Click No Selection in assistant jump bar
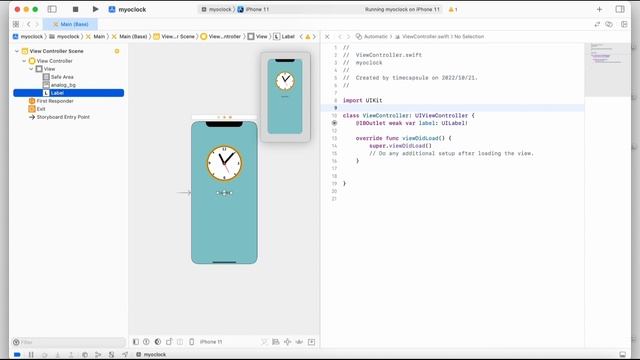The height and width of the screenshot is (360, 640). tap(469, 36)
